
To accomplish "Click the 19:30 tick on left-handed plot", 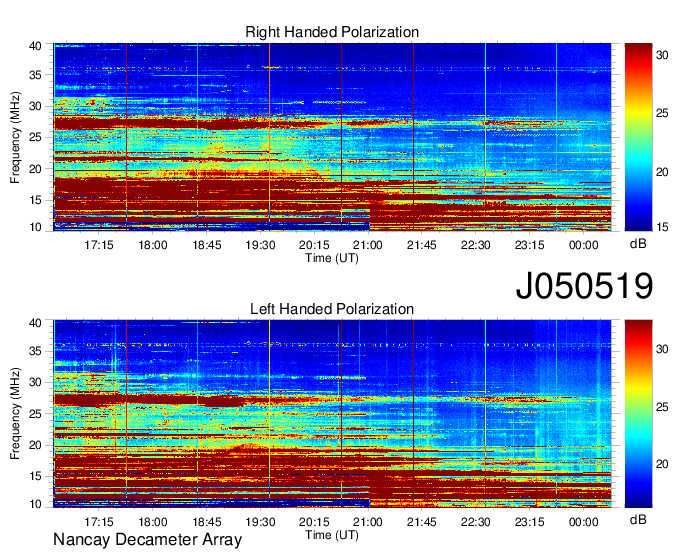I will coord(261,522).
